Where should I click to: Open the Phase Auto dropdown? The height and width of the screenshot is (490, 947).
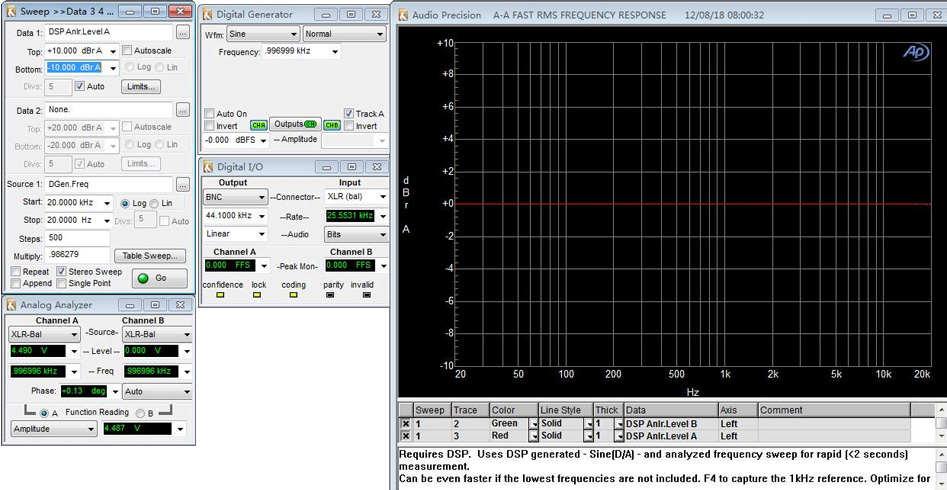tap(157, 392)
